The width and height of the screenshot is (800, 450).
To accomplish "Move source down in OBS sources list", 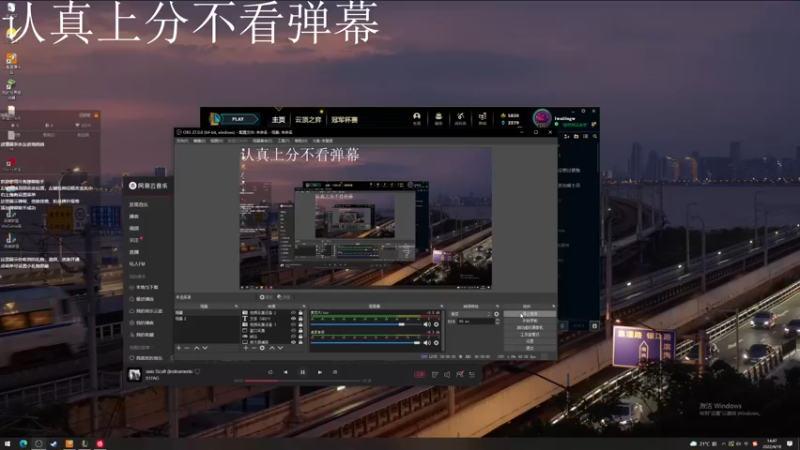I will tap(280, 347).
